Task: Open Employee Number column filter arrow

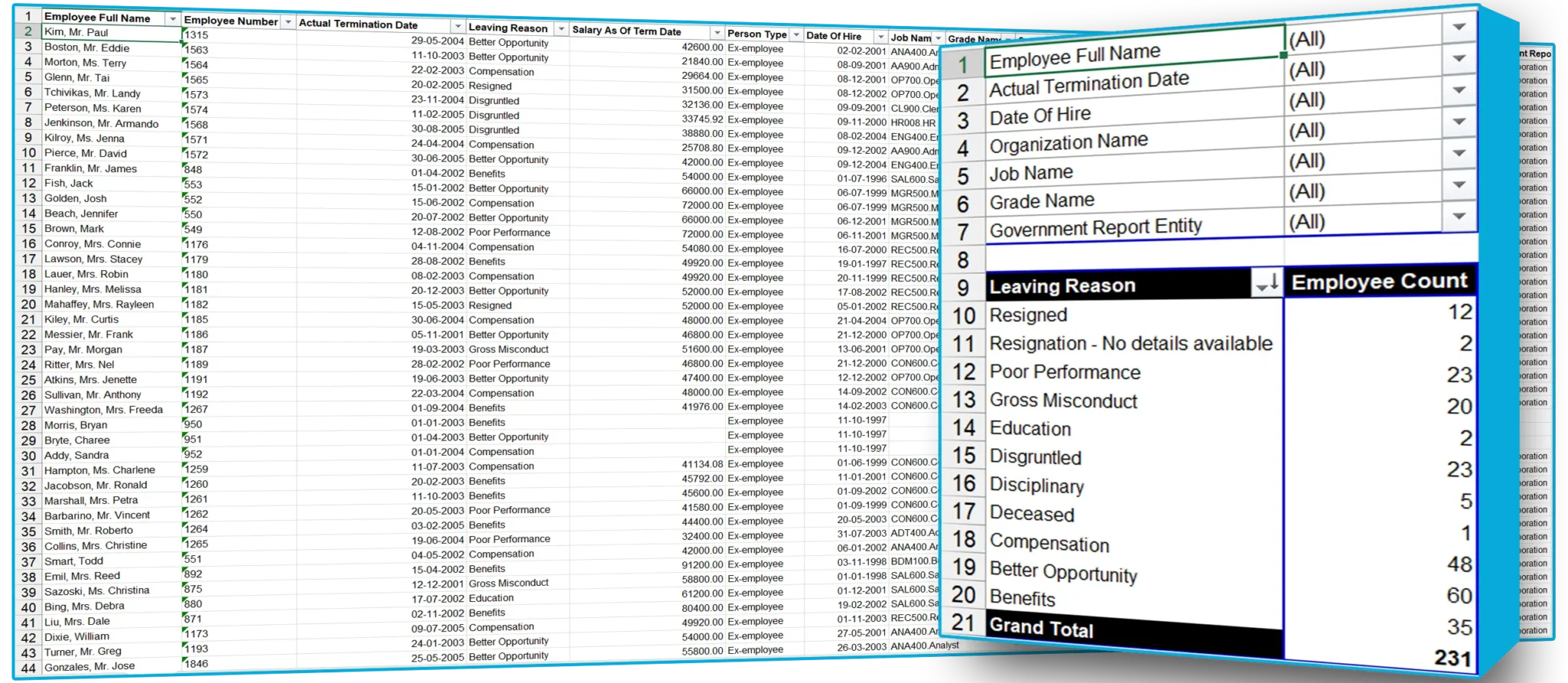Action: 288,22
